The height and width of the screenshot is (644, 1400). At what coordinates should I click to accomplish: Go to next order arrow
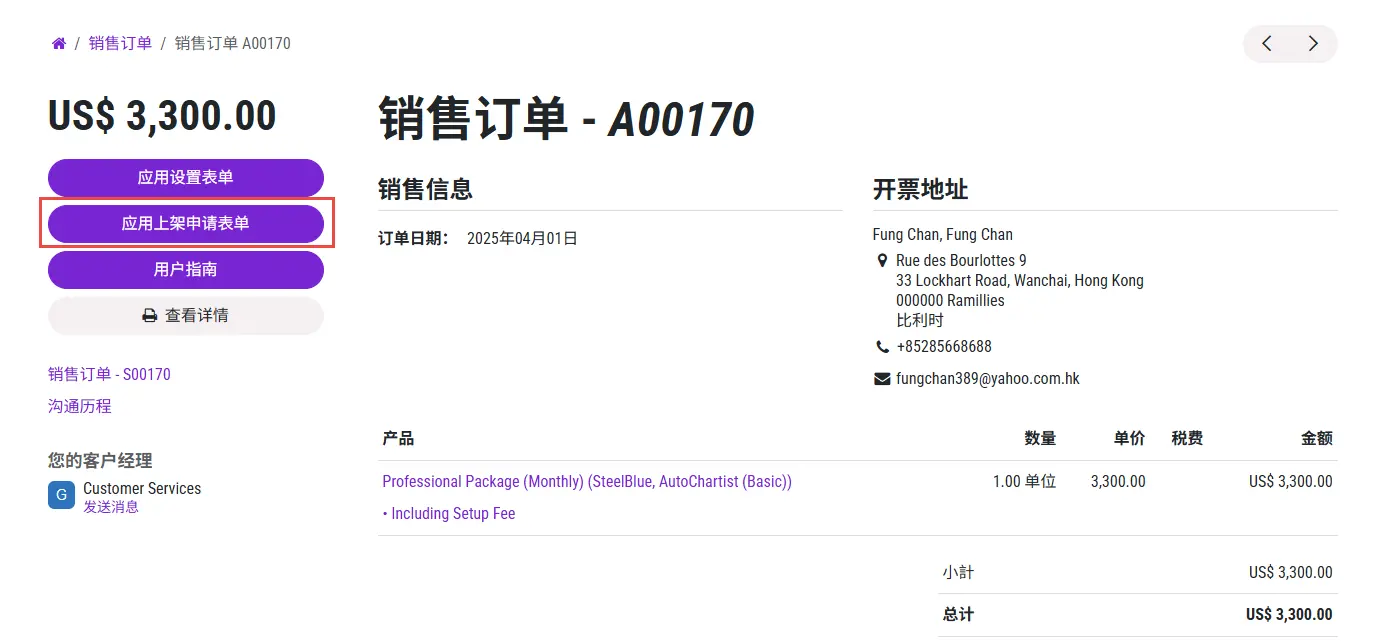click(x=1313, y=44)
